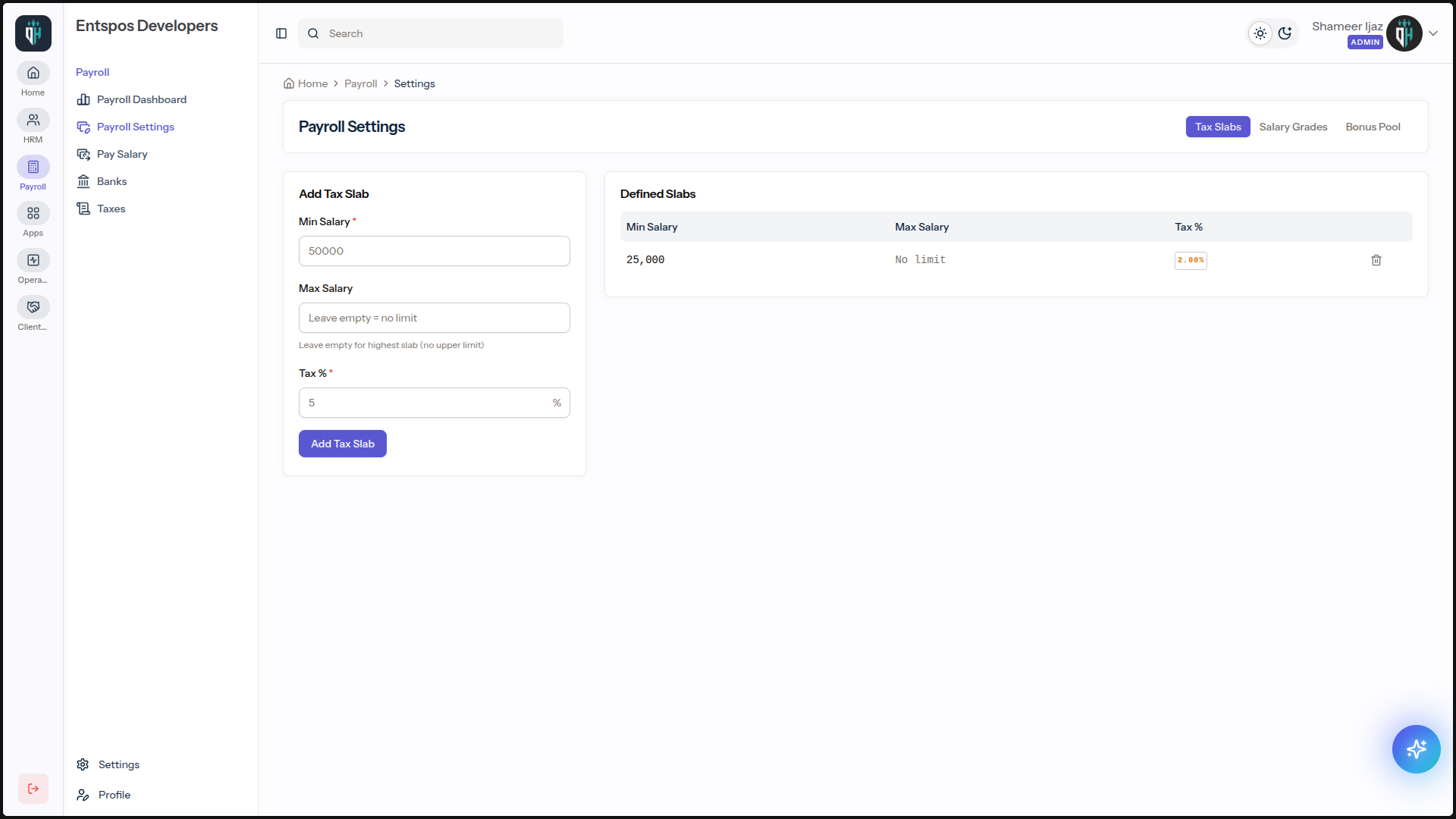Click the Max Salary column header

[x=922, y=227]
